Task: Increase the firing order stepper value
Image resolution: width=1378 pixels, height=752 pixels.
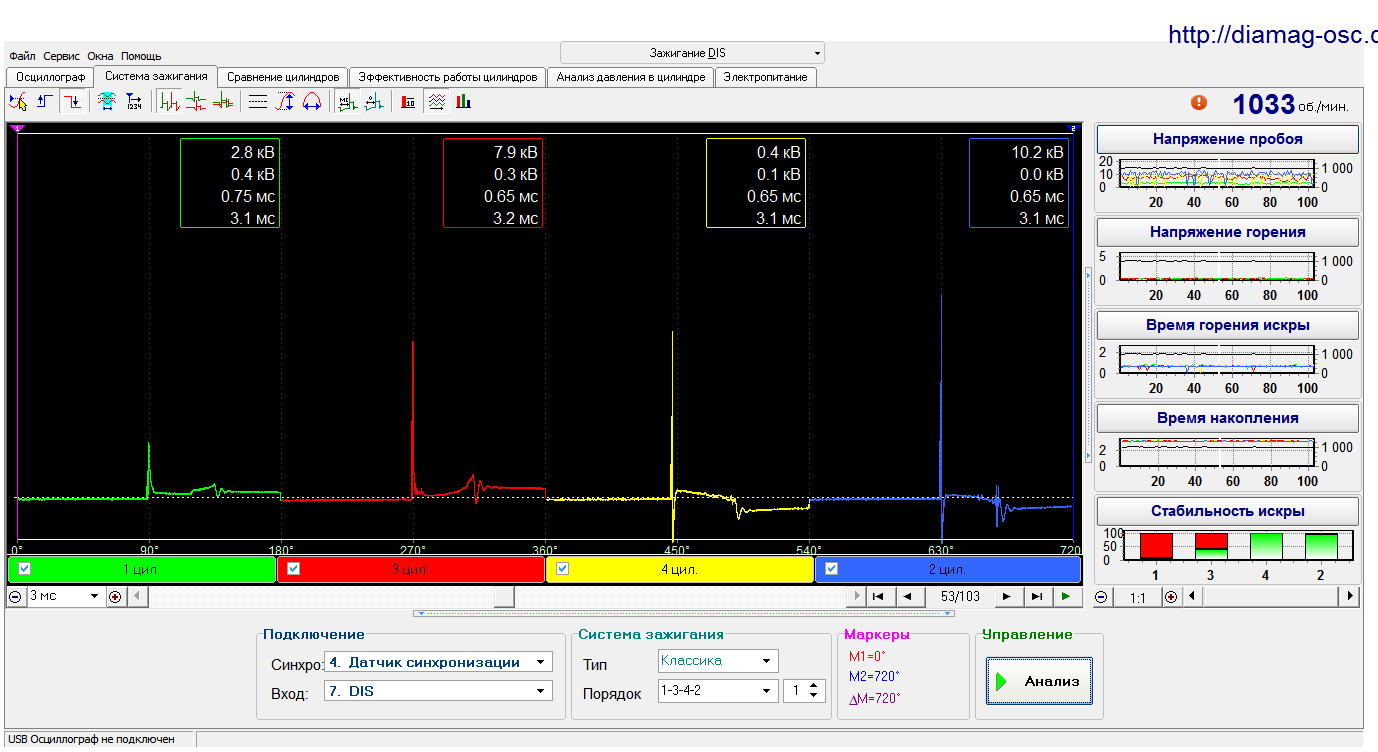Action: [814, 686]
